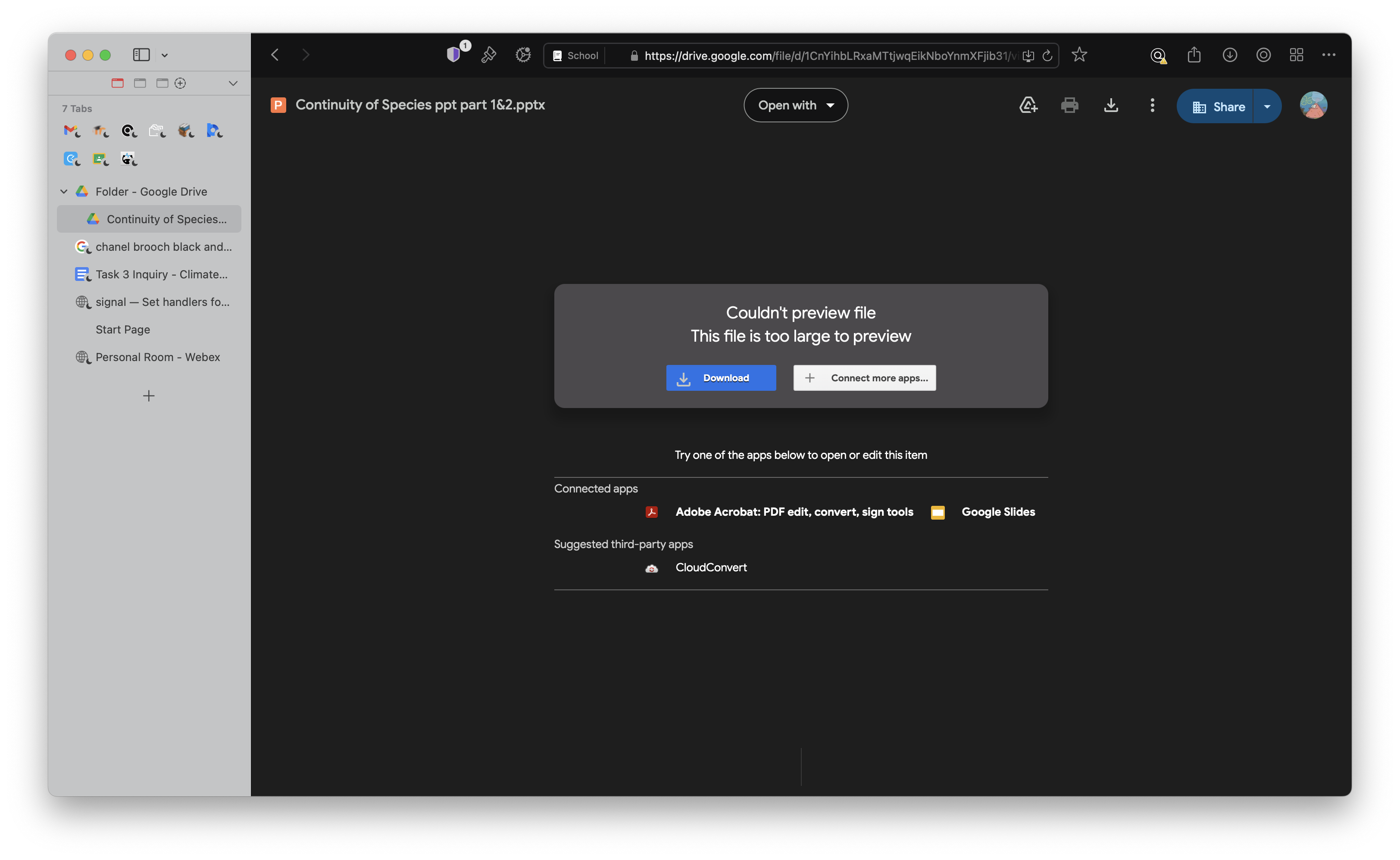Click the browser share icon
The height and width of the screenshot is (860, 1400).
point(1194,55)
